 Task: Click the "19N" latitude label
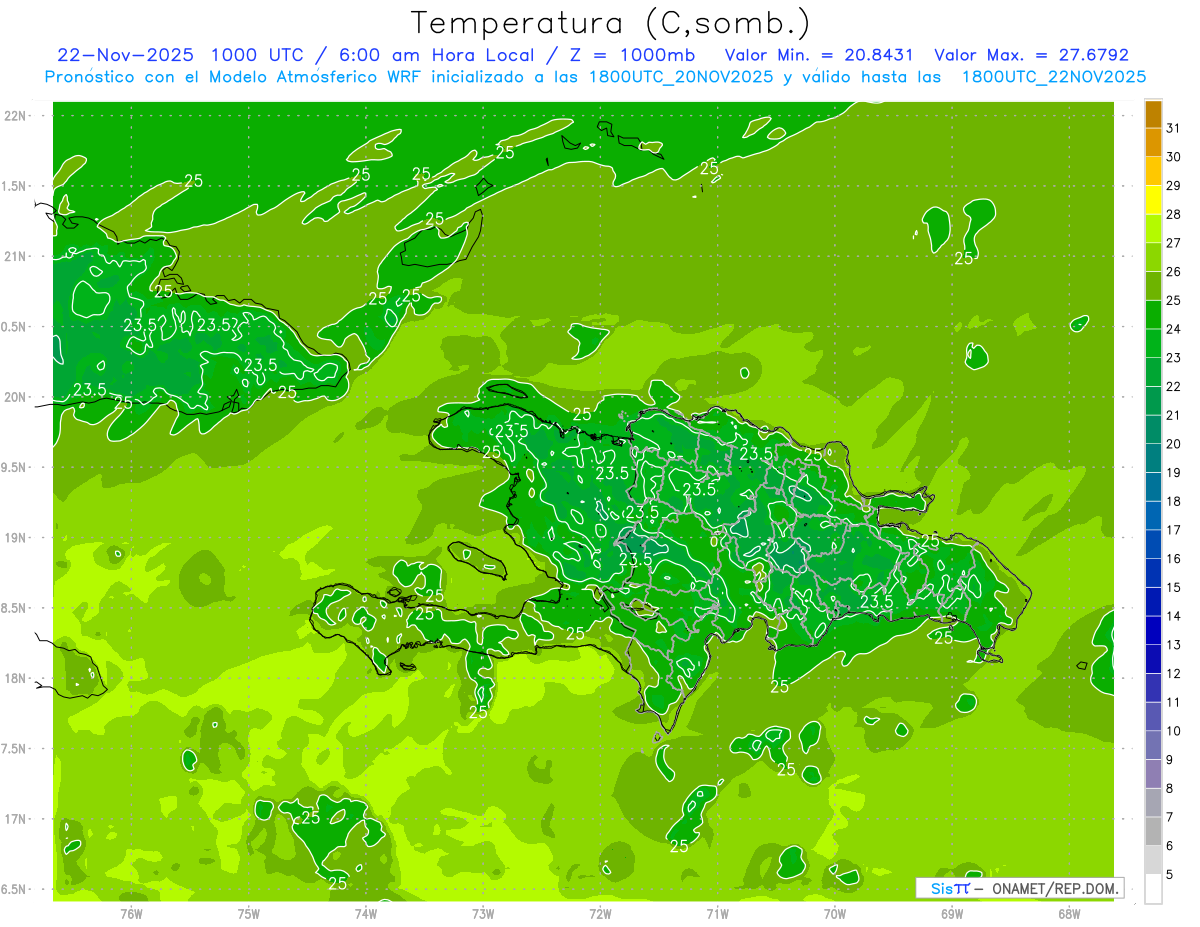pyautogui.click(x=14, y=538)
